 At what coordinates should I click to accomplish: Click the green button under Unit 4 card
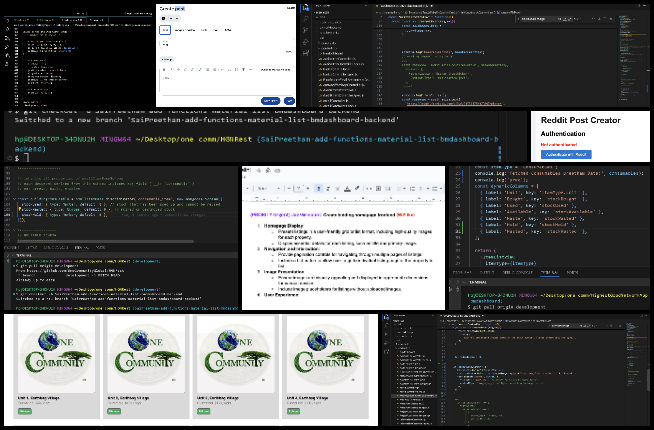(x=293, y=411)
